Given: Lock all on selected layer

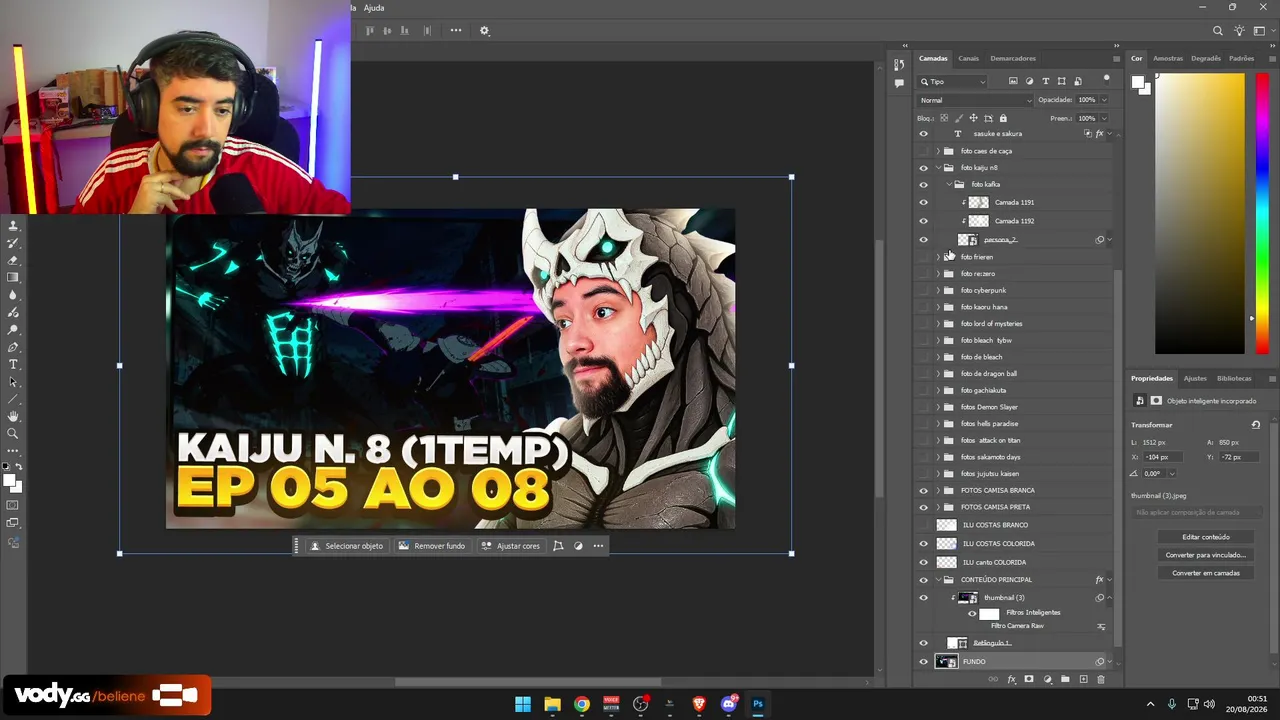Looking at the screenshot, I should [x=1003, y=118].
